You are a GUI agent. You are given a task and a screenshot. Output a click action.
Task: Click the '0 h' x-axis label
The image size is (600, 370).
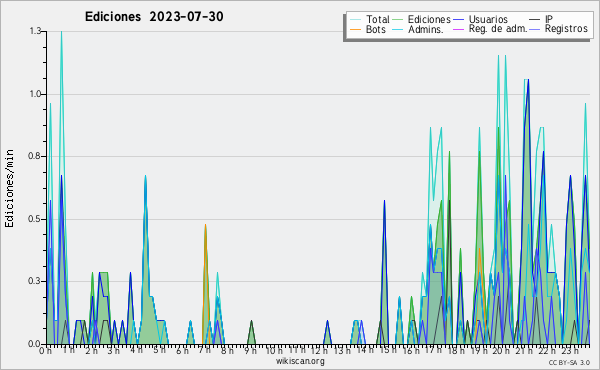(x=46, y=351)
